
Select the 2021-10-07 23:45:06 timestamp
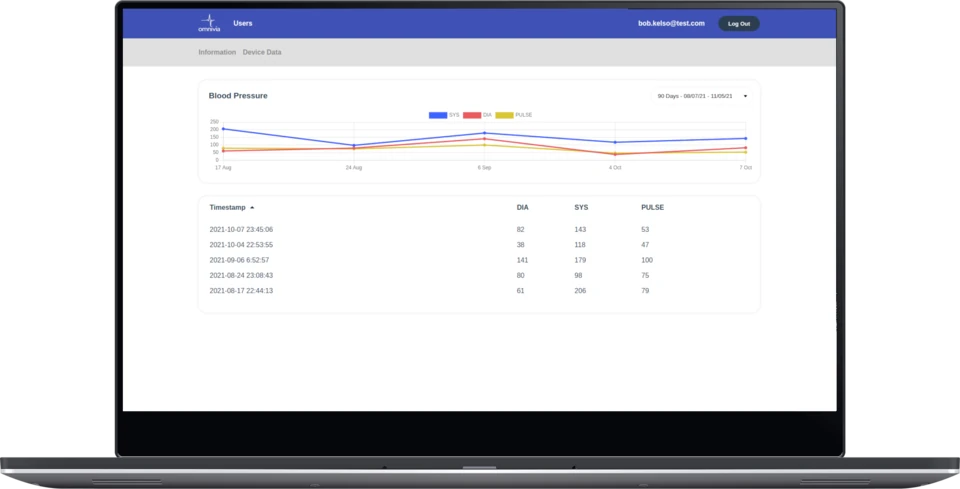coord(241,230)
